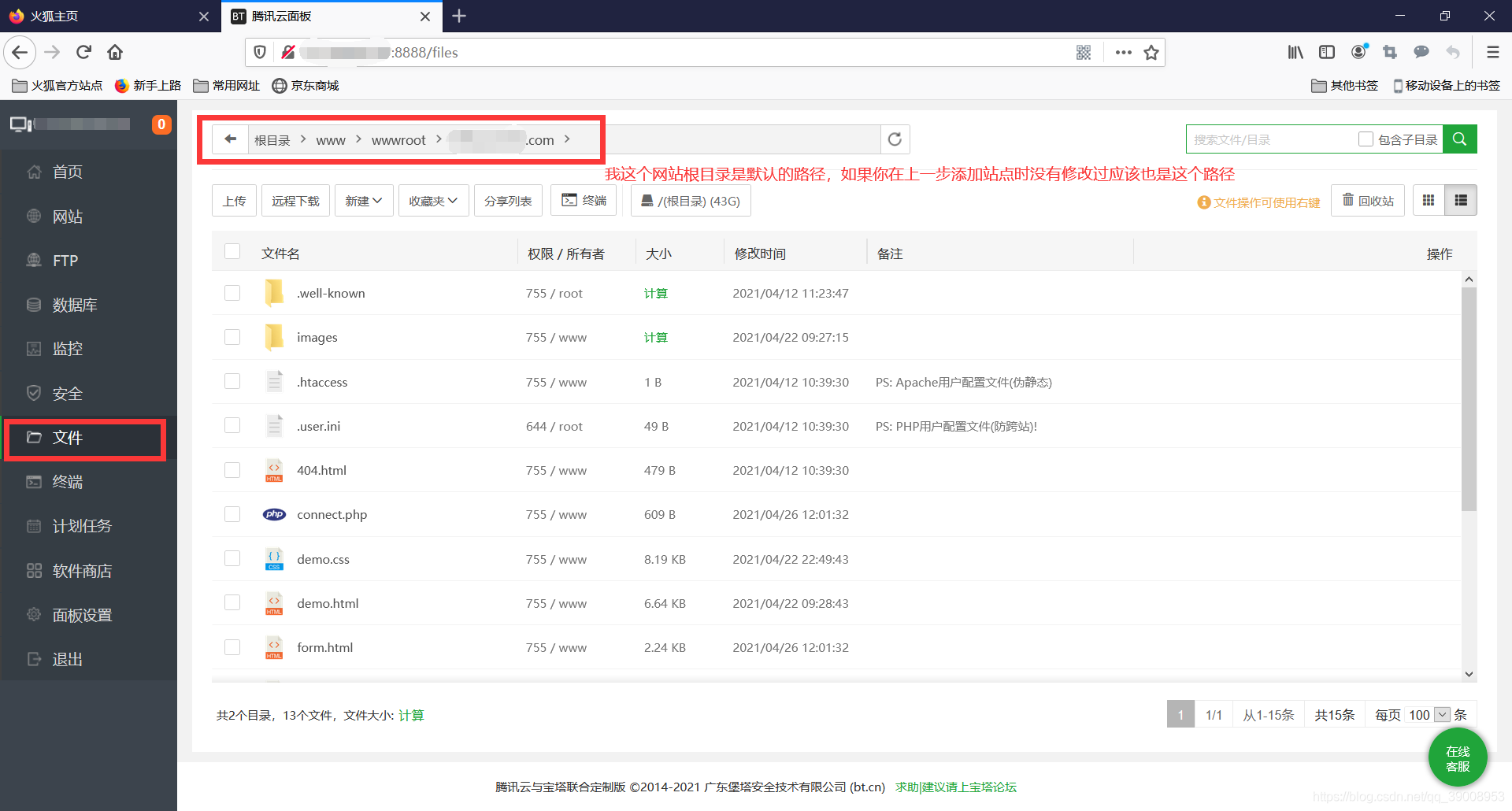Click the directory back arrow in path bar
This screenshot has height=811, width=1512.
pos(230,139)
